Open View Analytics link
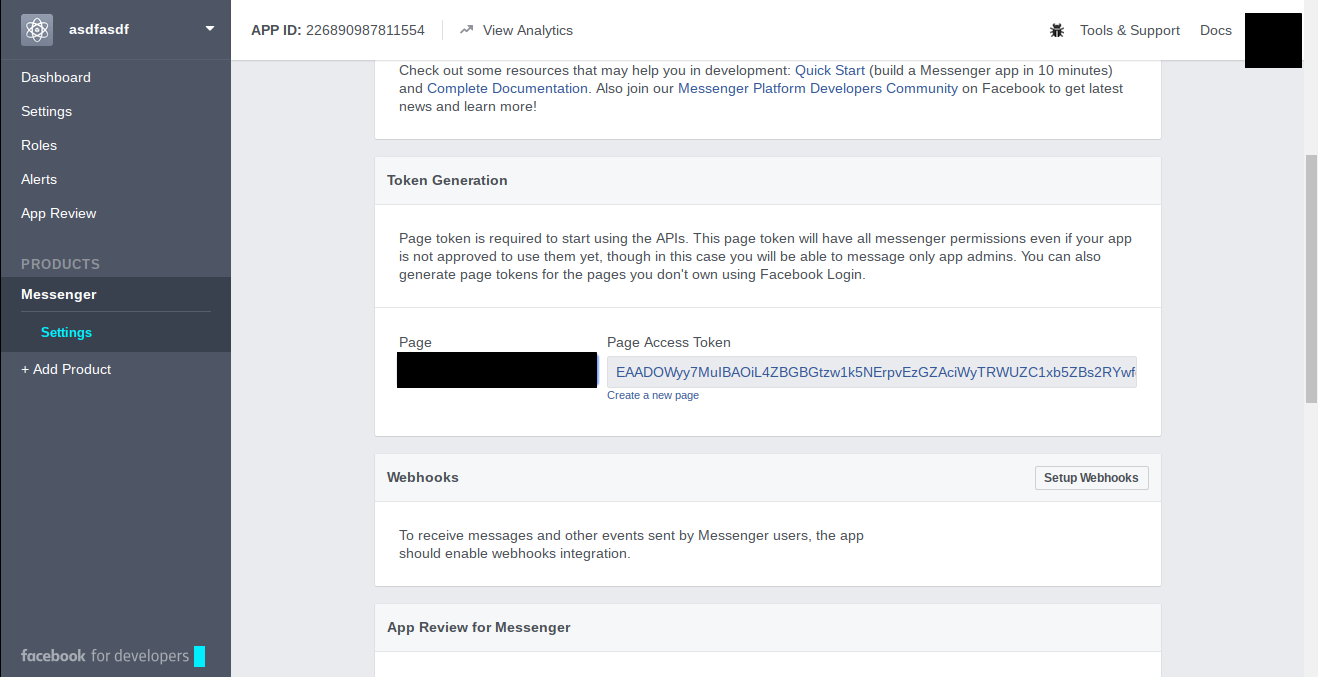The width and height of the screenshot is (1318, 677). (528, 30)
